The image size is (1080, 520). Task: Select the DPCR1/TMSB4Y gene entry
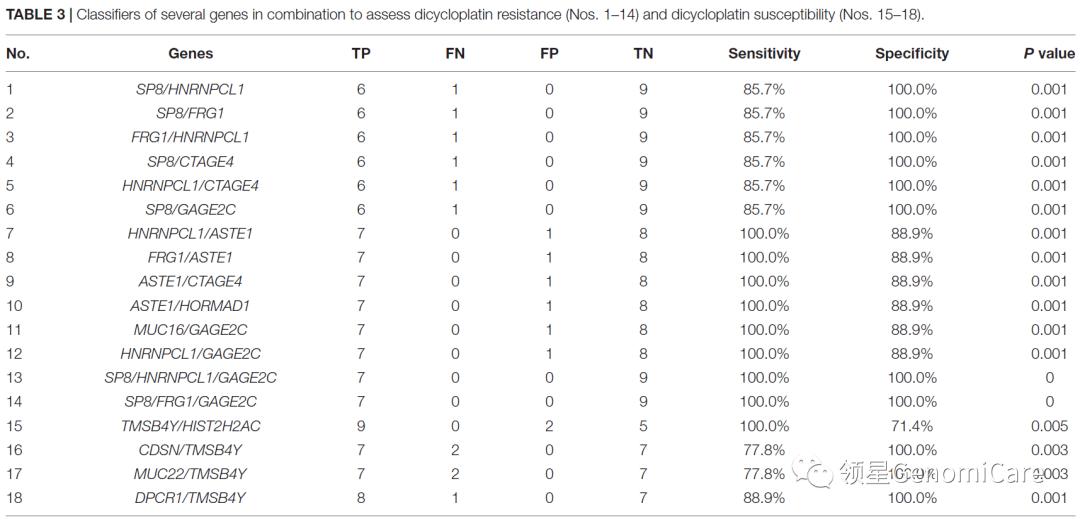coord(190,497)
